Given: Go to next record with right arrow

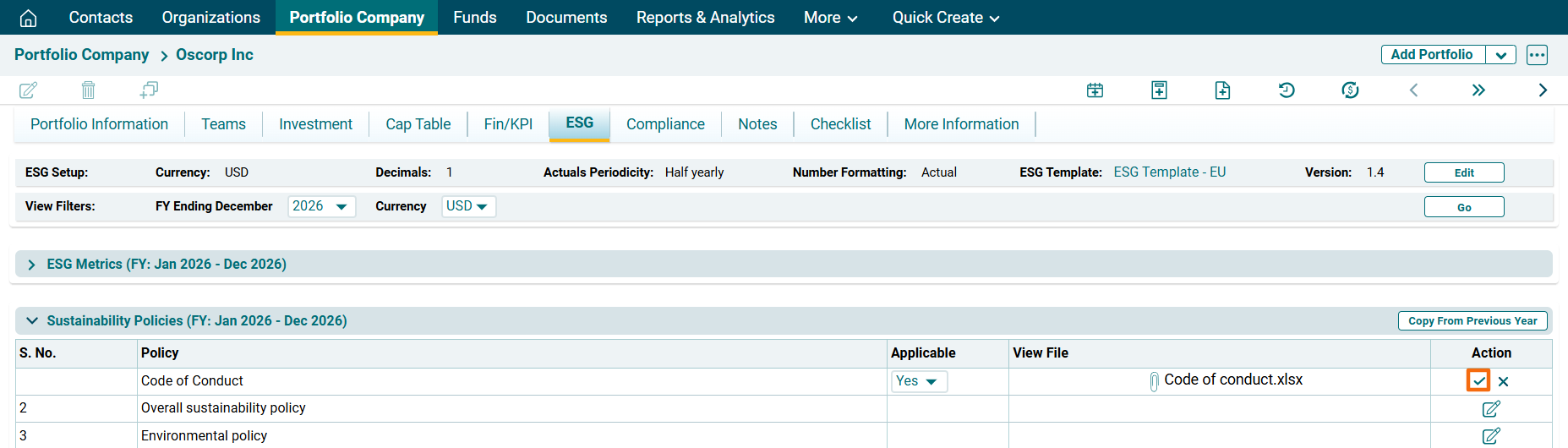Looking at the screenshot, I should click(x=1543, y=90).
